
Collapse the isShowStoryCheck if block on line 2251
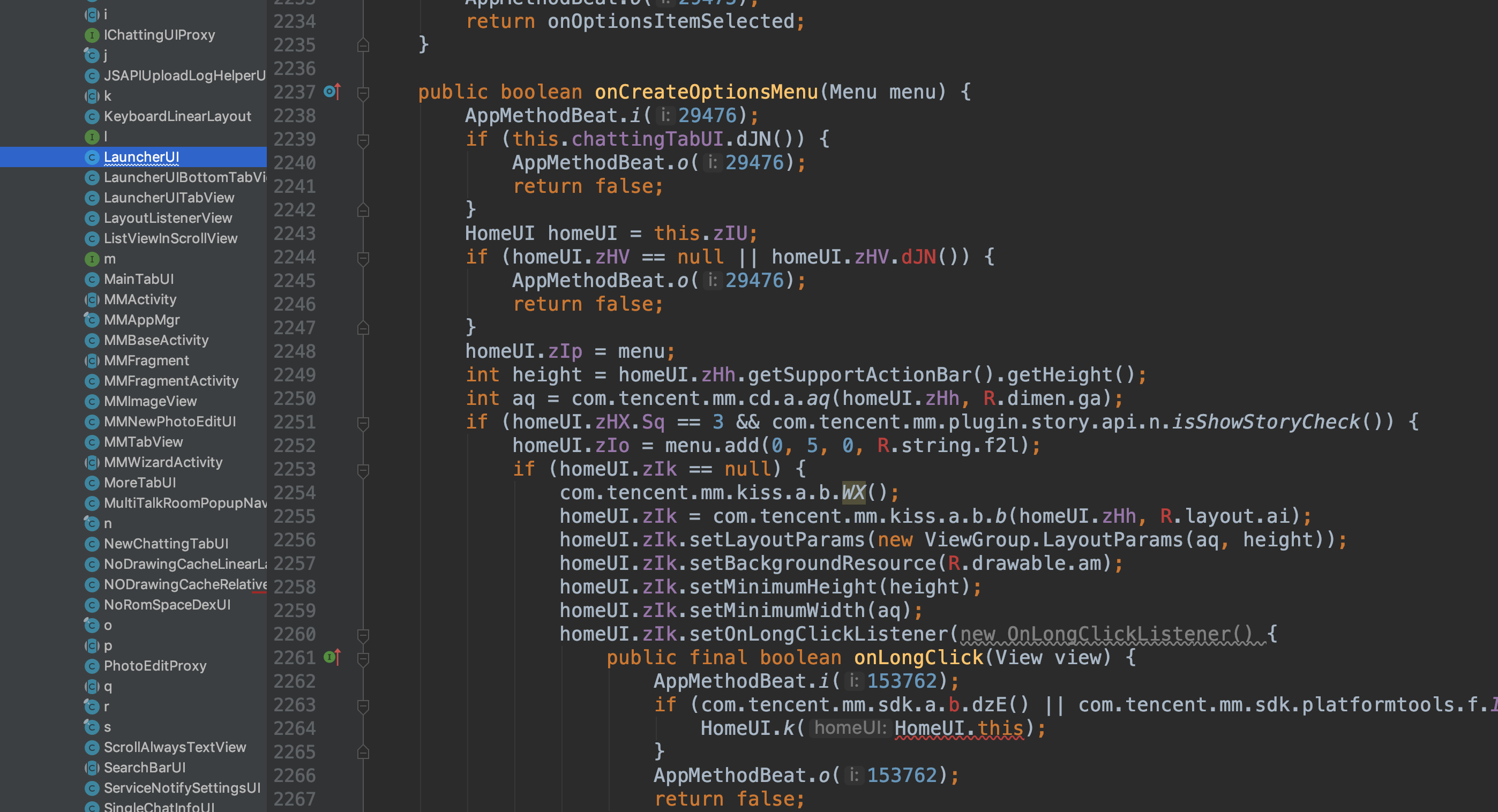click(363, 423)
